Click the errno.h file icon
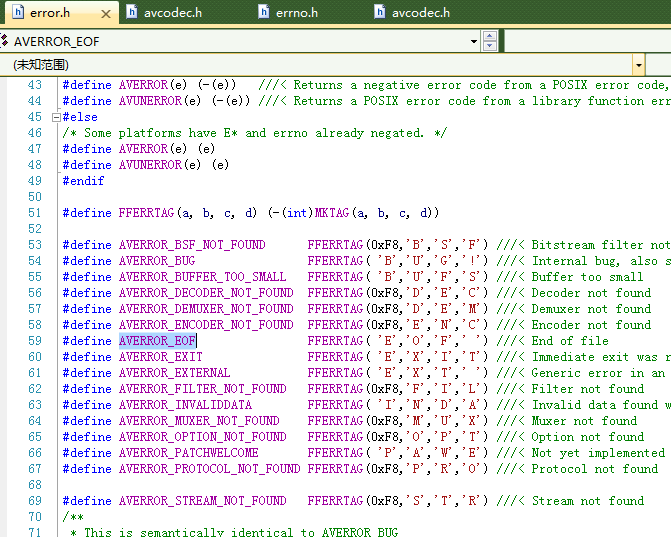The height and width of the screenshot is (537, 671). (264, 12)
